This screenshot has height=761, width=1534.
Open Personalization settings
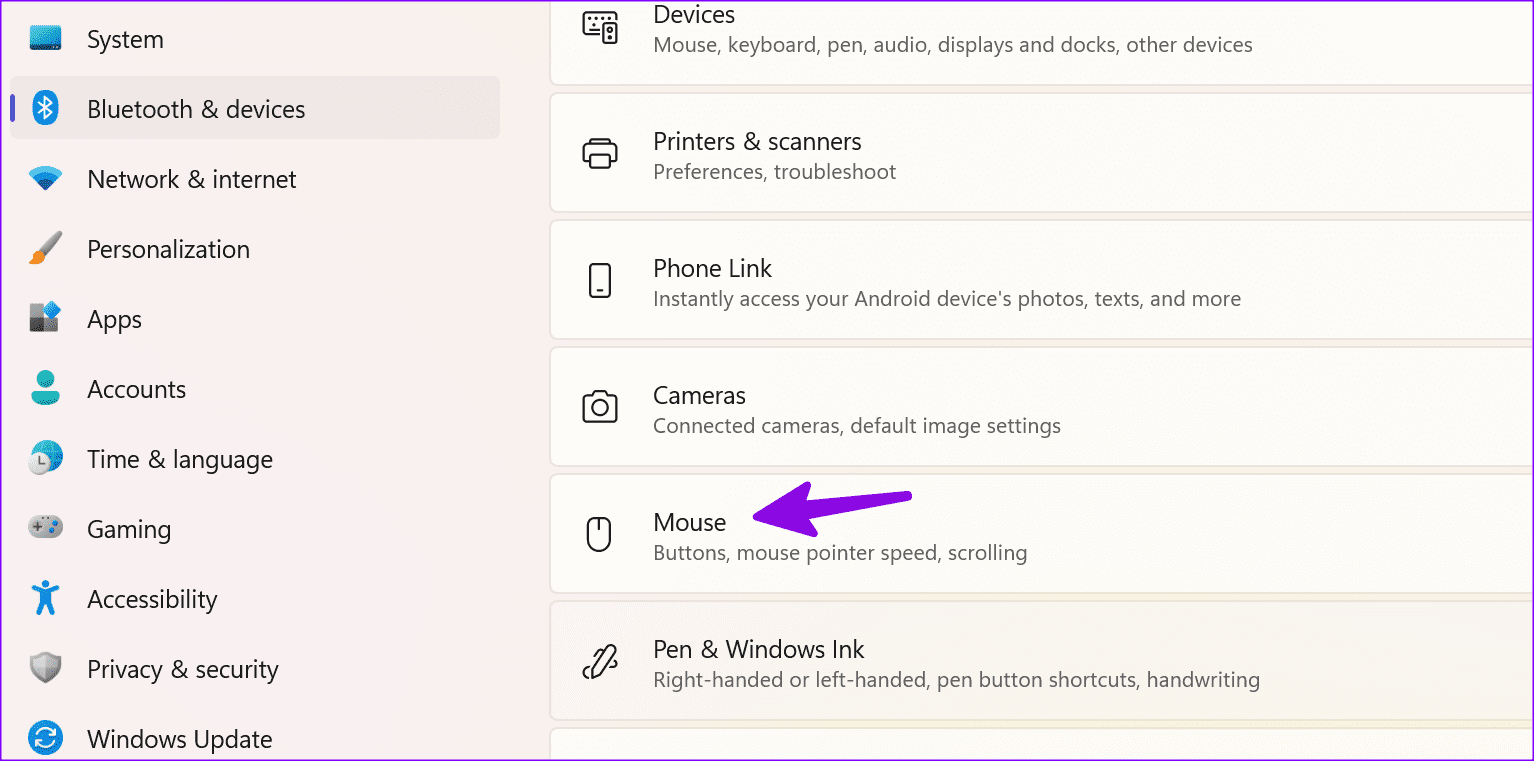255,249
